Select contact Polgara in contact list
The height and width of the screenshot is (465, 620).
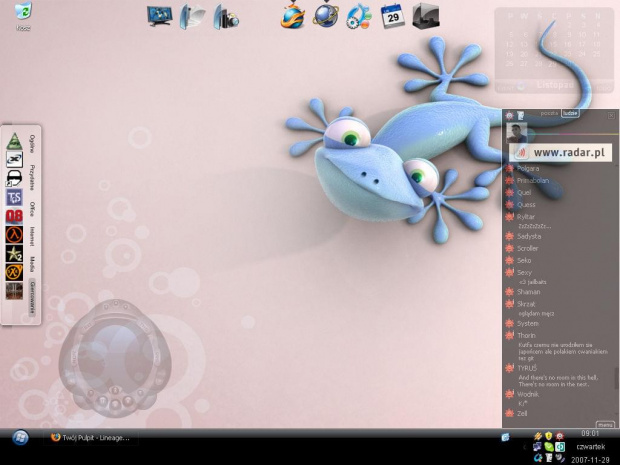pos(529,168)
